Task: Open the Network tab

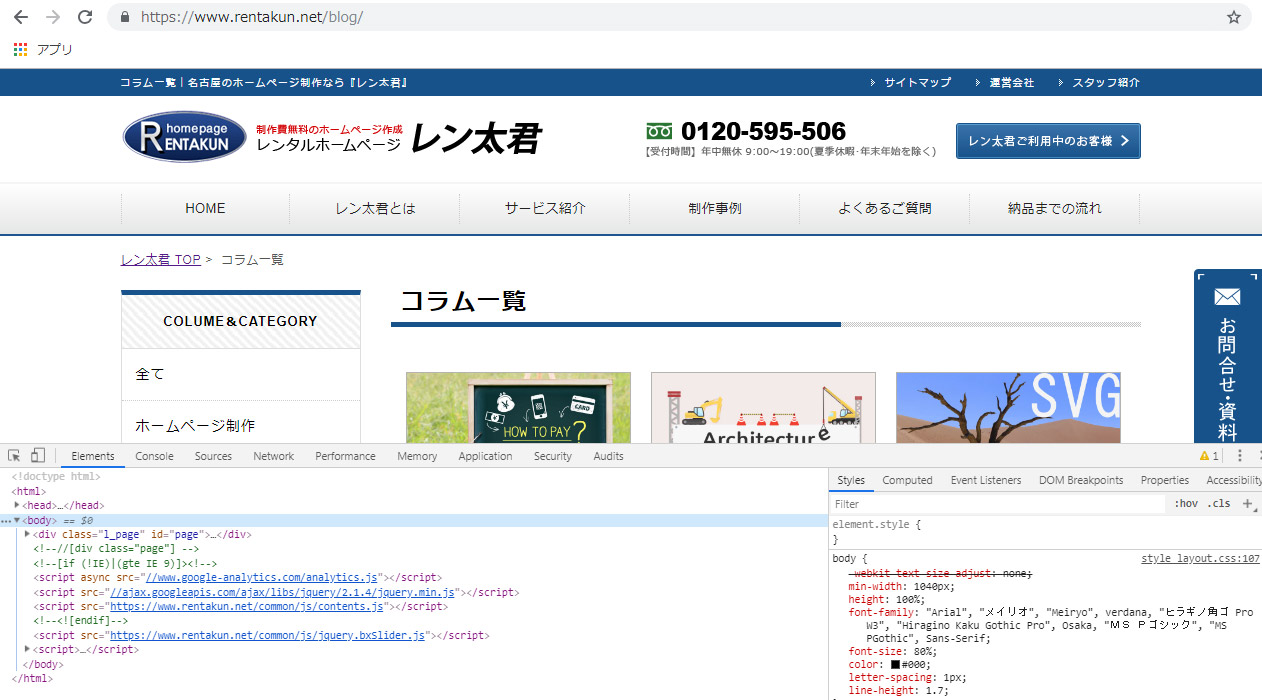Action: point(274,456)
